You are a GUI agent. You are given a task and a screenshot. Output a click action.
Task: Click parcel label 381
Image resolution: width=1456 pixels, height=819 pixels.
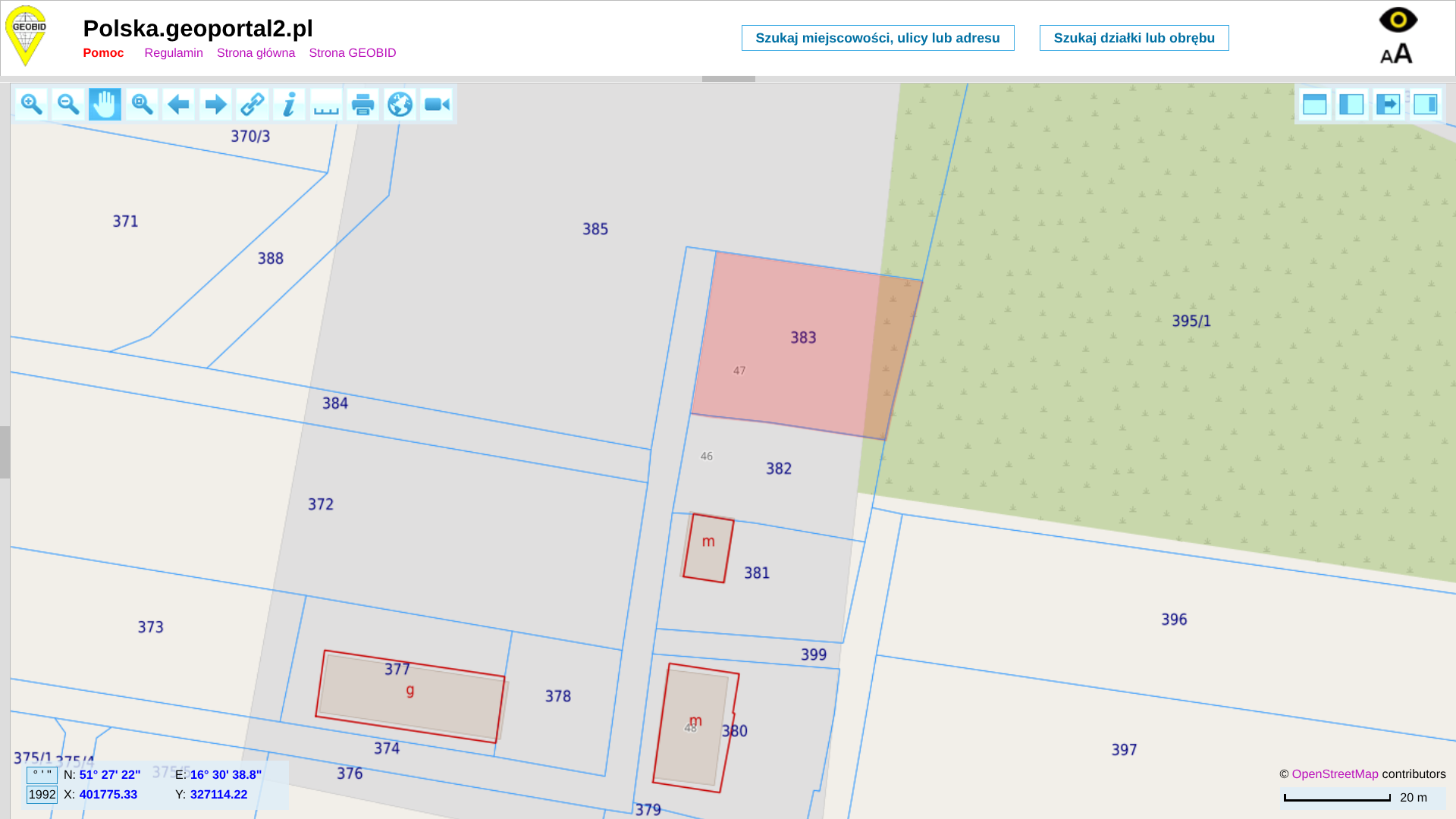[x=757, y=573]
